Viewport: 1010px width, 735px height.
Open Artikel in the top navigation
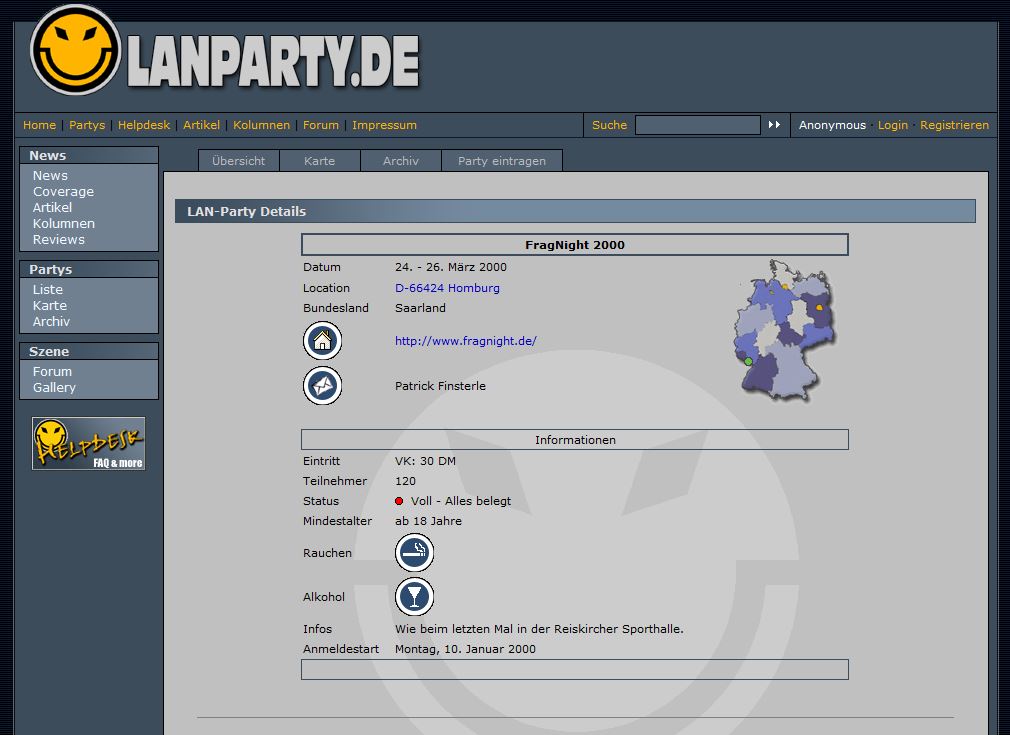tap(201, 125)
